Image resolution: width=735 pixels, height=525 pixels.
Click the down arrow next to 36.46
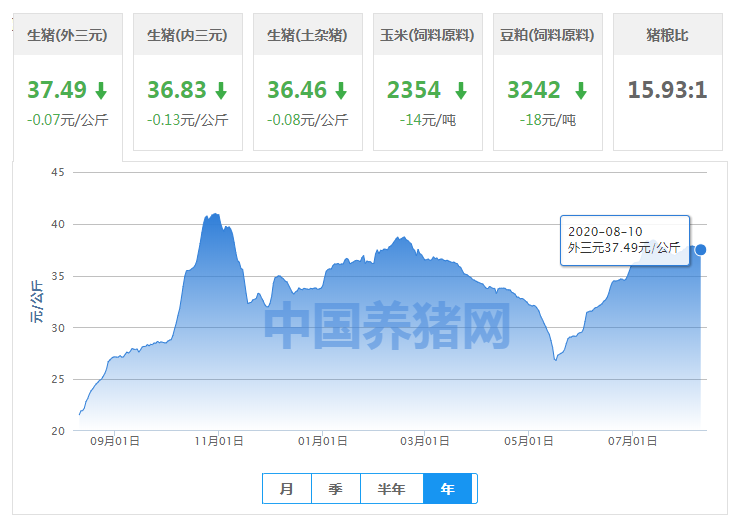coord(341,90)
